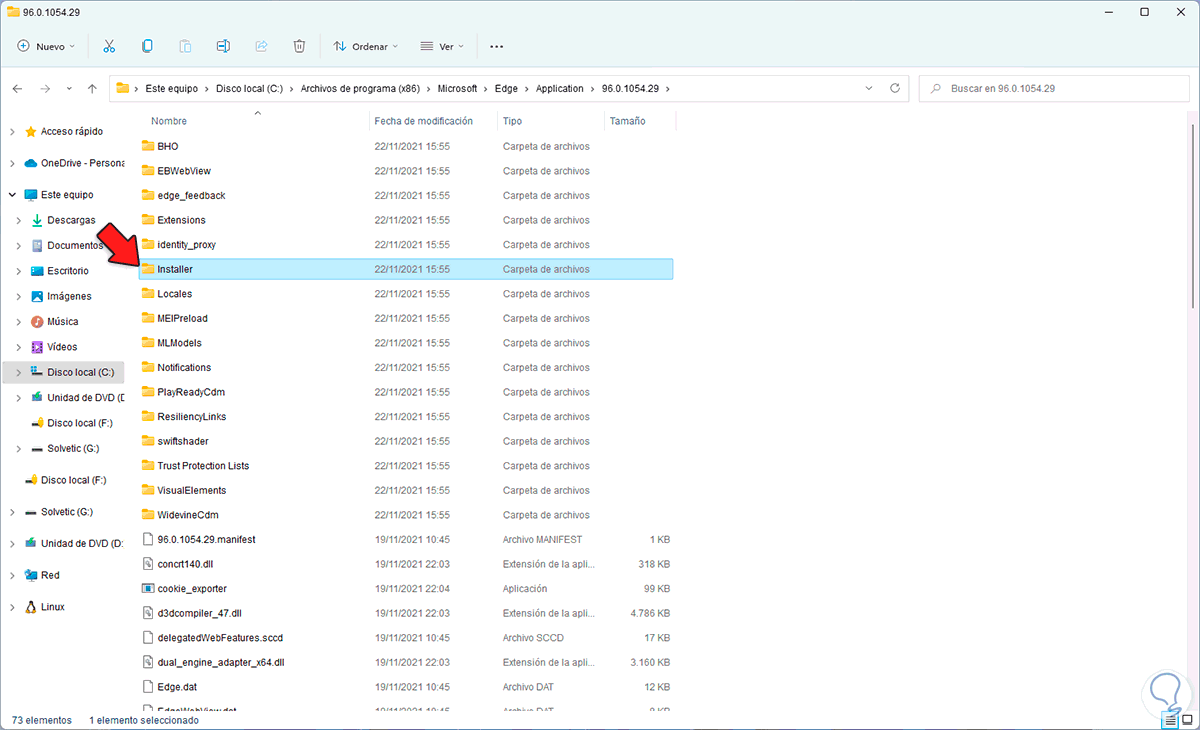Select Documentos in the sidebar

75,245
